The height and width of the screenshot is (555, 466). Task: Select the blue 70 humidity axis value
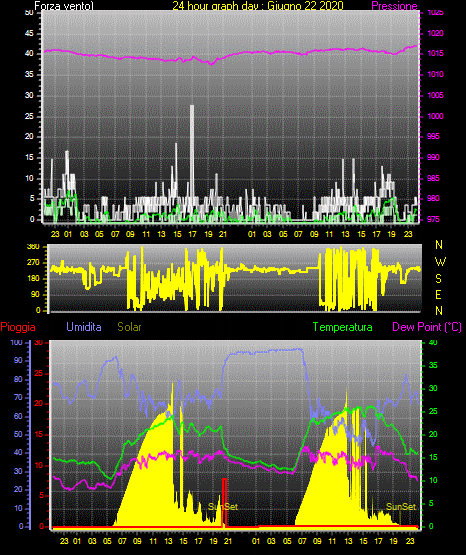[18, 397]
